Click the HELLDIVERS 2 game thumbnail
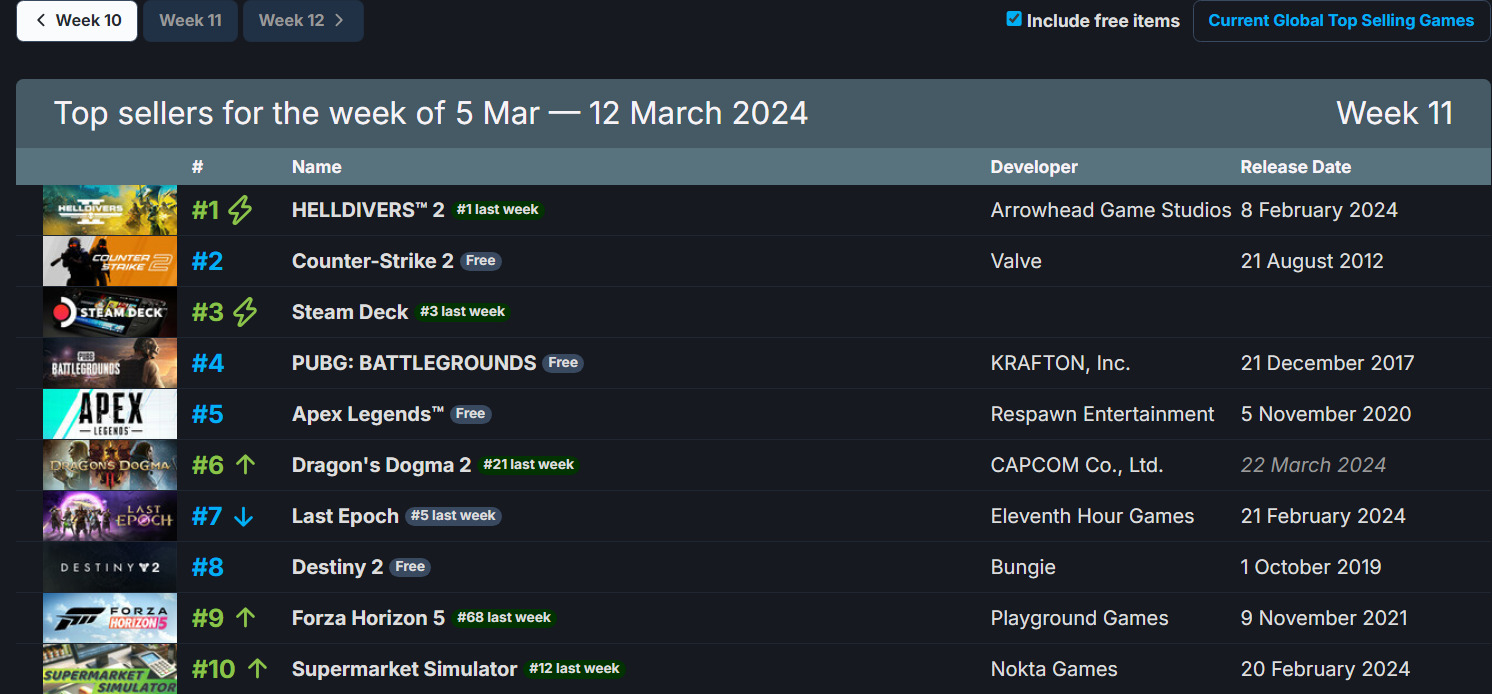 [x=110, y=210]
